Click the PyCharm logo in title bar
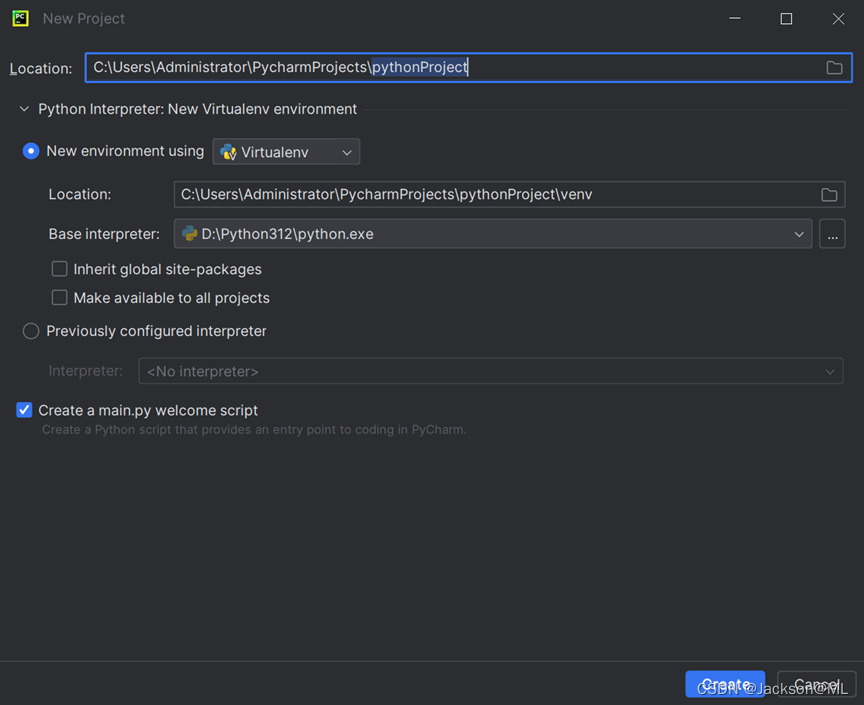This screenshot has width=864, height=705. (x=20, y=18)
